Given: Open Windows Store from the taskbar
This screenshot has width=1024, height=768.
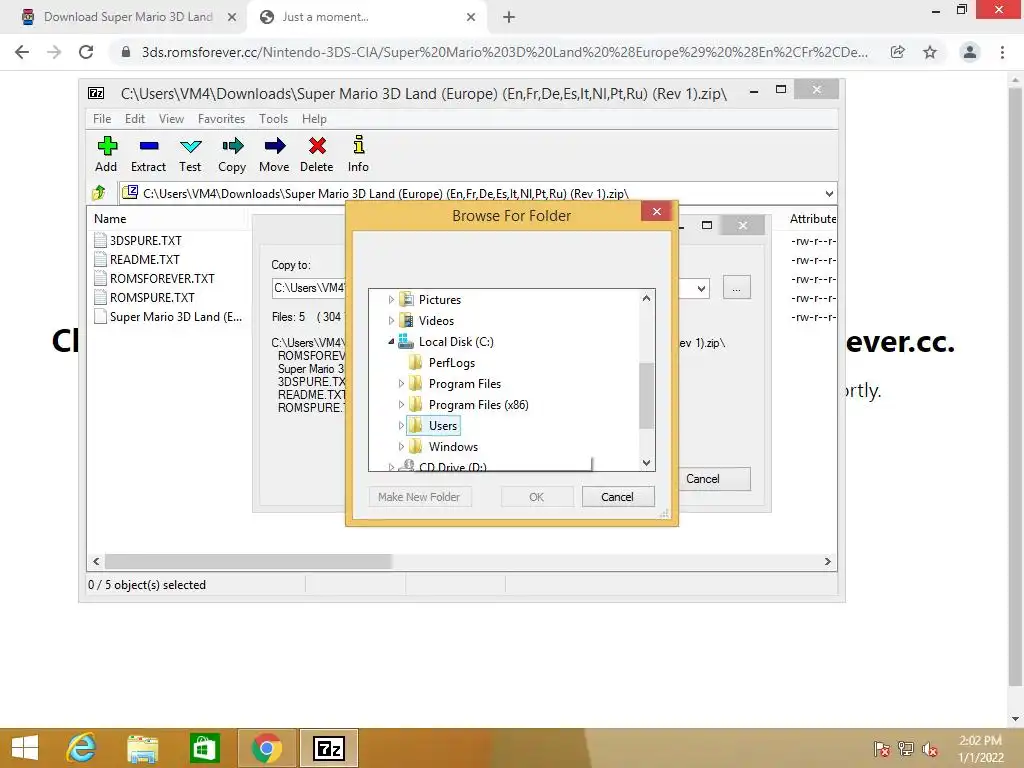Looking at the screenshot, I should tap(204, 748).
